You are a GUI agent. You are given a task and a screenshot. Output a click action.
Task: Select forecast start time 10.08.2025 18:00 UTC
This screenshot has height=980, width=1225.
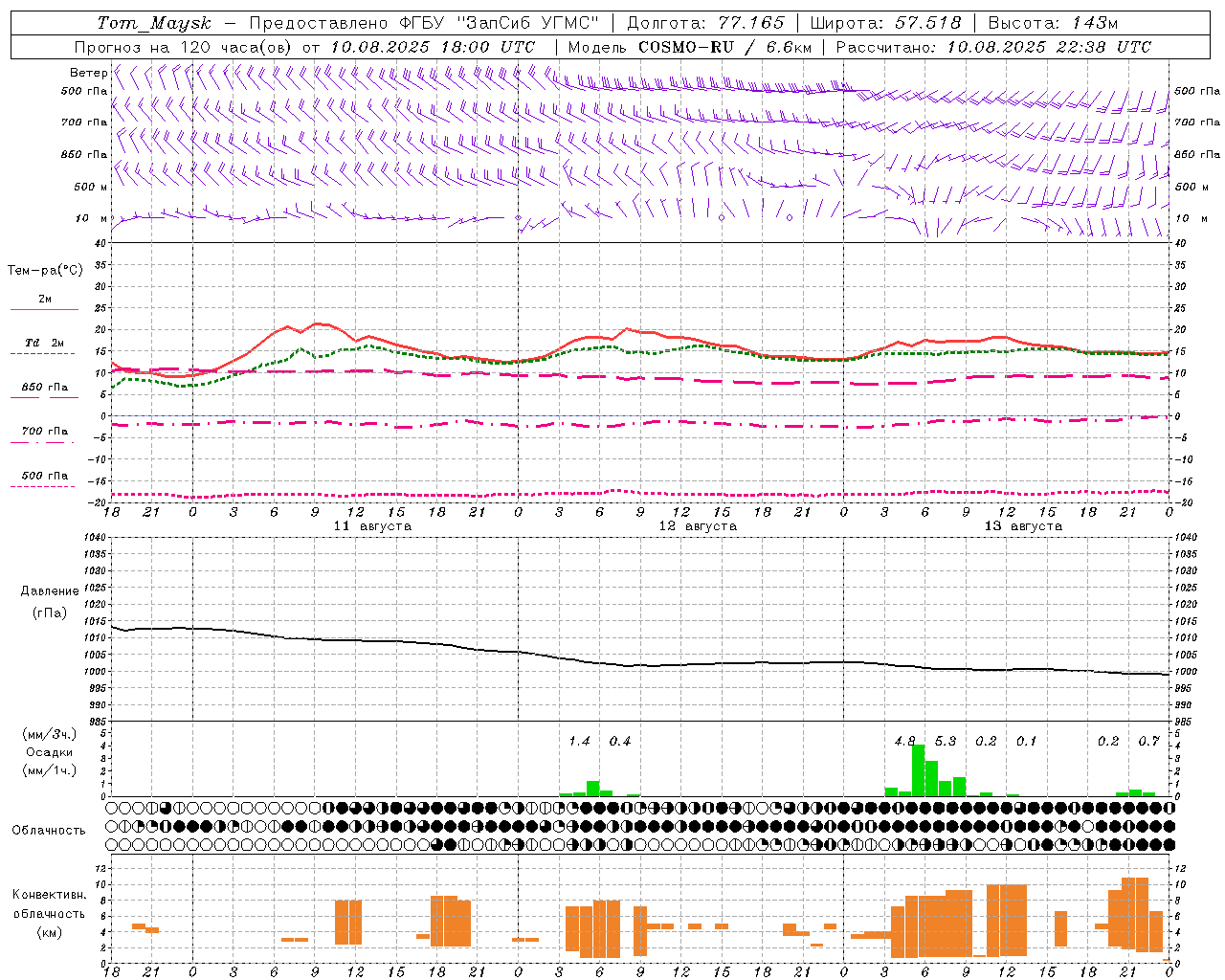[433, 47]
